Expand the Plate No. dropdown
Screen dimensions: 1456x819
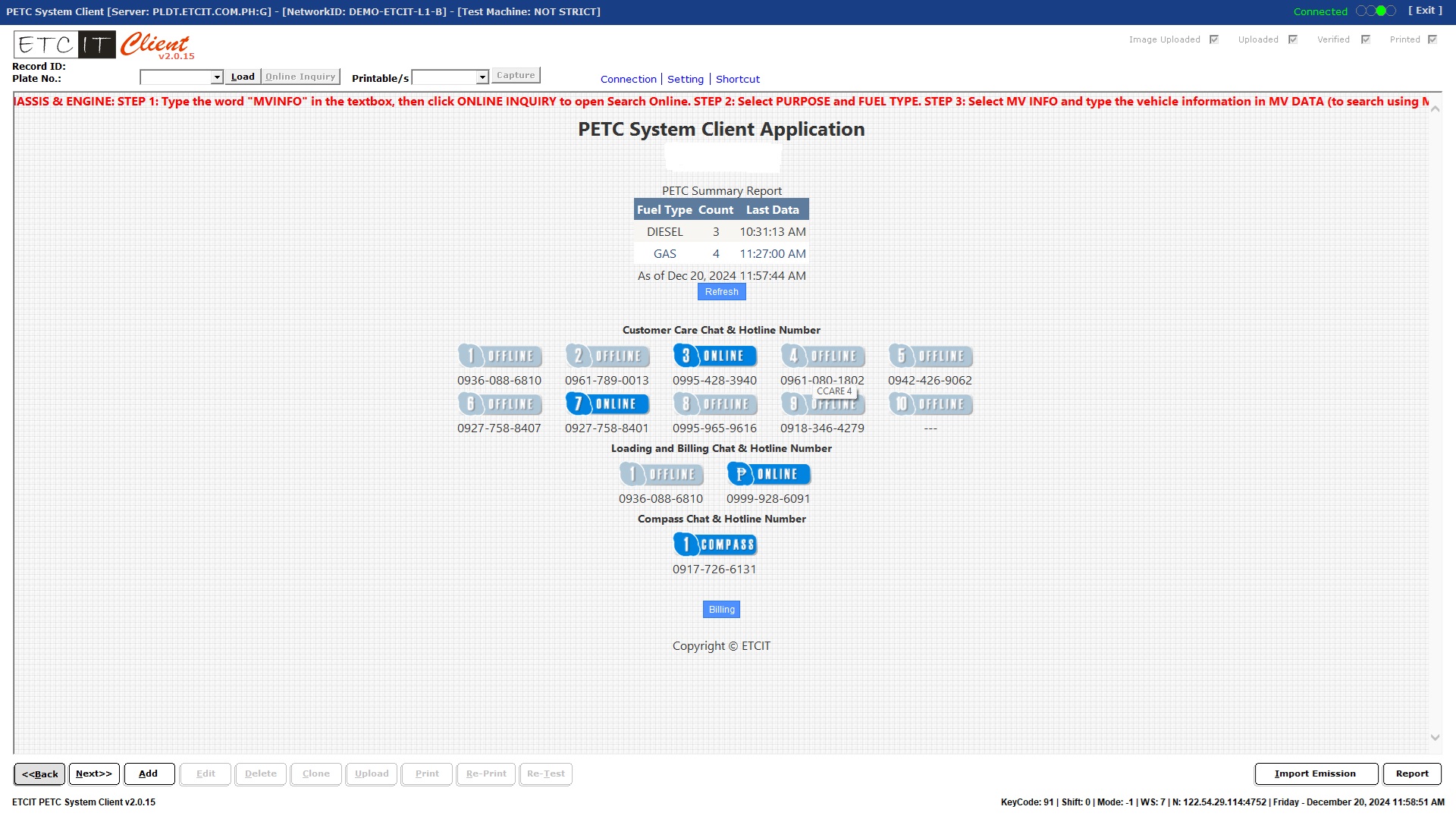tap(217, 77)
